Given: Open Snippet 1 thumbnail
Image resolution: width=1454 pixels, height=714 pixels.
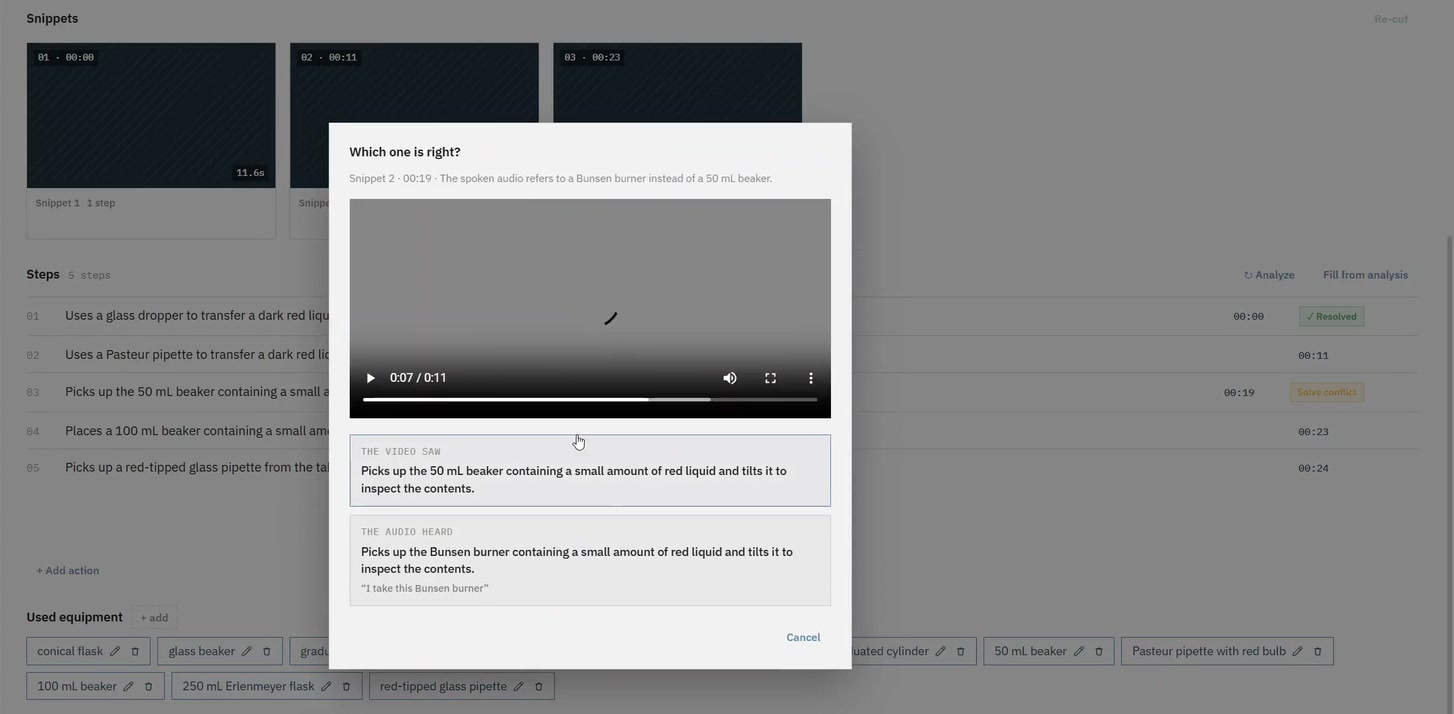Looking at the screenshot, I should click(151, 115).
